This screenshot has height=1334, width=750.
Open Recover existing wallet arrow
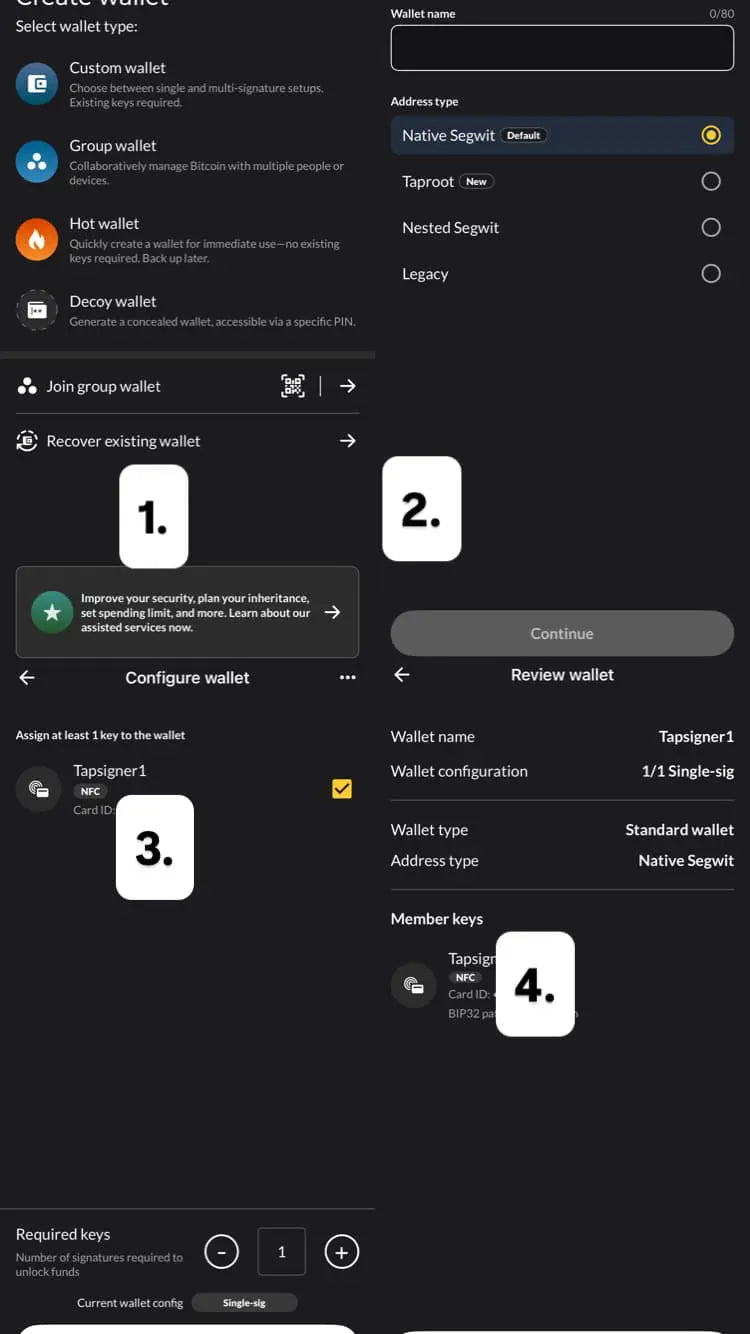[348, 441]
